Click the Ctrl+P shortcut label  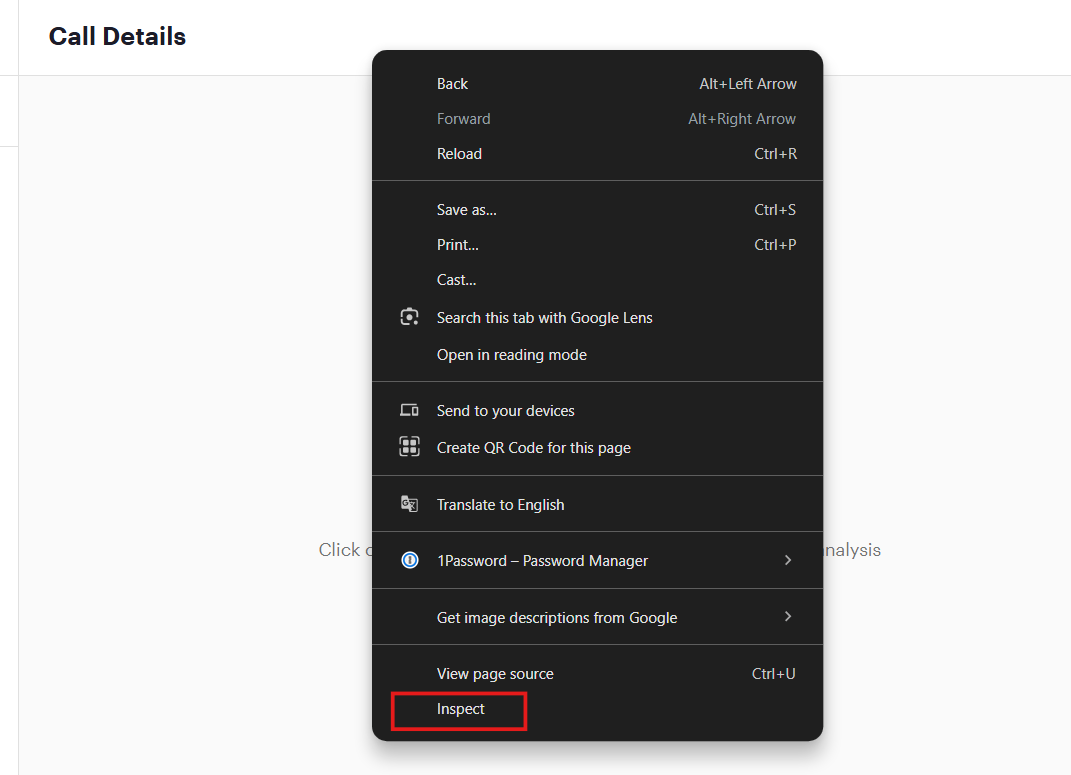point(775,244)
